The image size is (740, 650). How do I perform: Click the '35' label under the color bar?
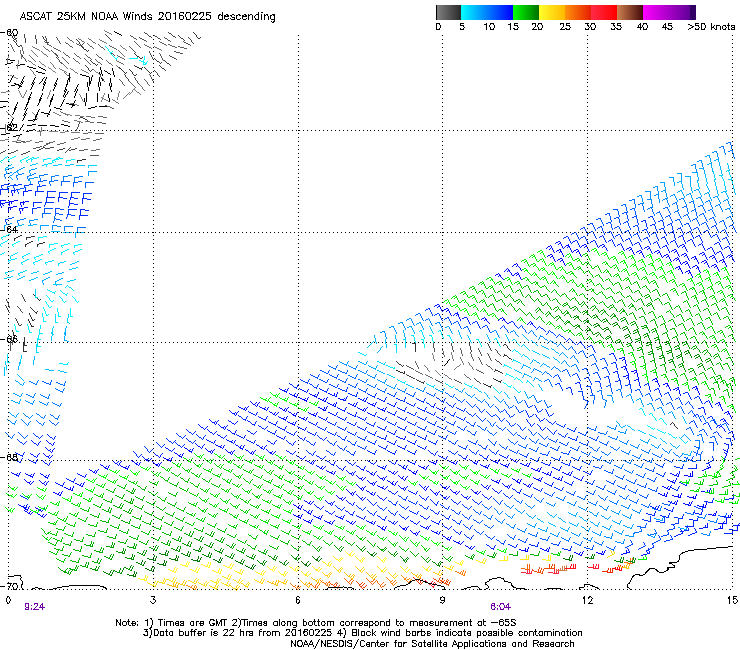(616, 27)
